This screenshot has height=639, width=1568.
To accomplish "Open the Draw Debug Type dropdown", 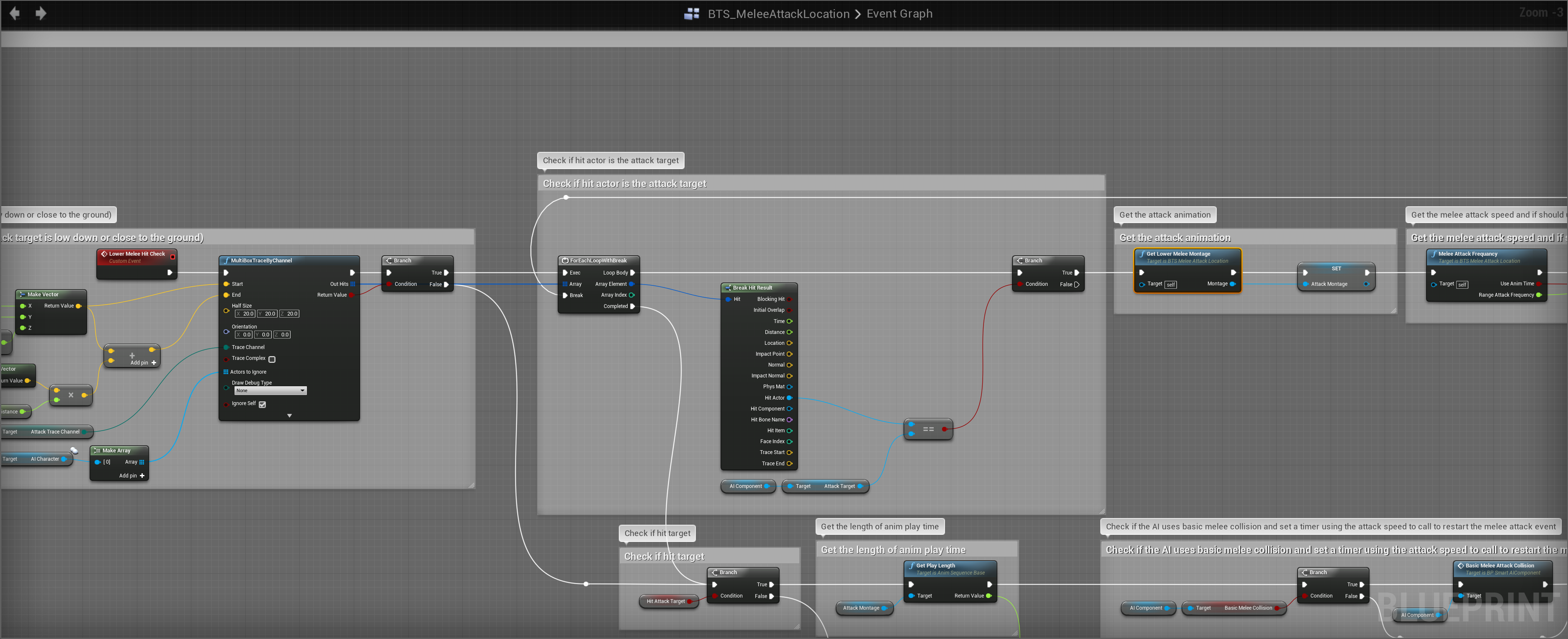I will 270,391.
